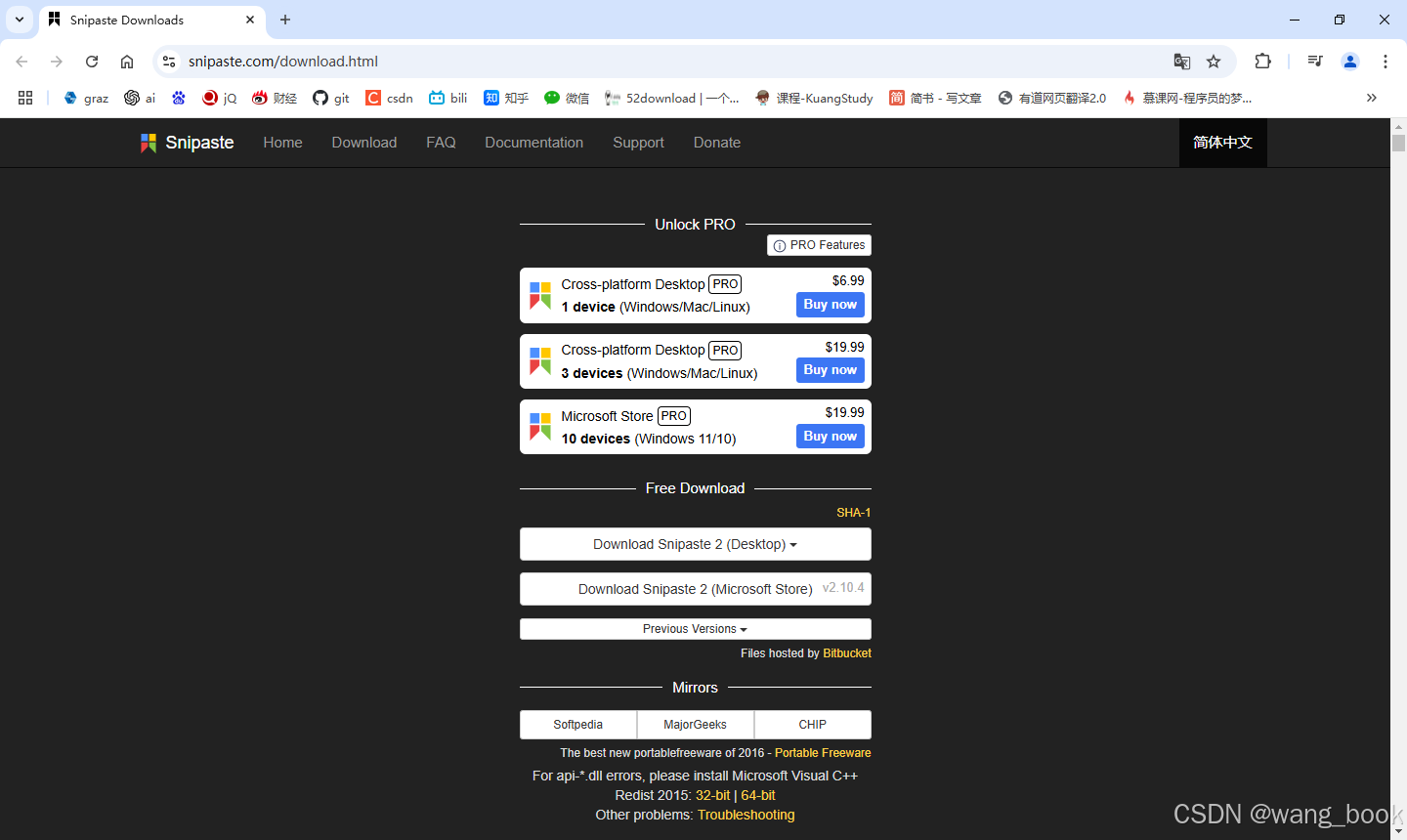Open the 有道网页翻译2.0 bookmark
This screenshot has height=840, width=1407.
pyautogui.click(x=1052, y=98)
